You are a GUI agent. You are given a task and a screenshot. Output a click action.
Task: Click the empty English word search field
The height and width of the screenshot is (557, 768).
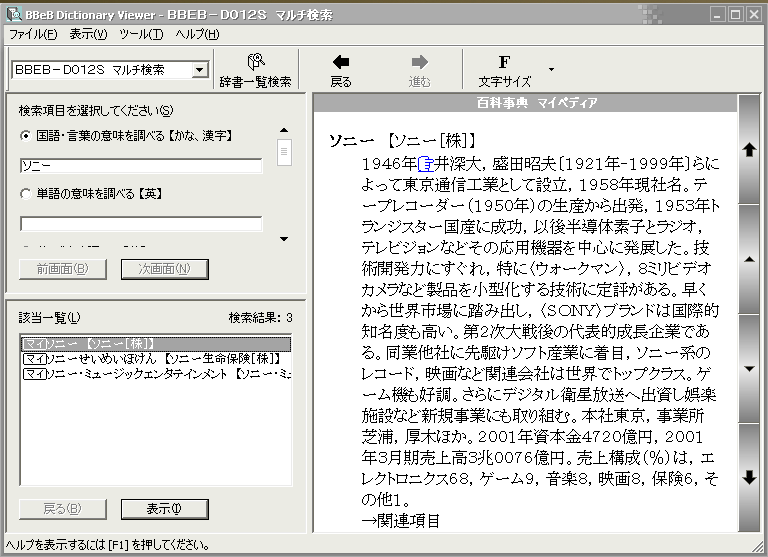tap(141, 224)
